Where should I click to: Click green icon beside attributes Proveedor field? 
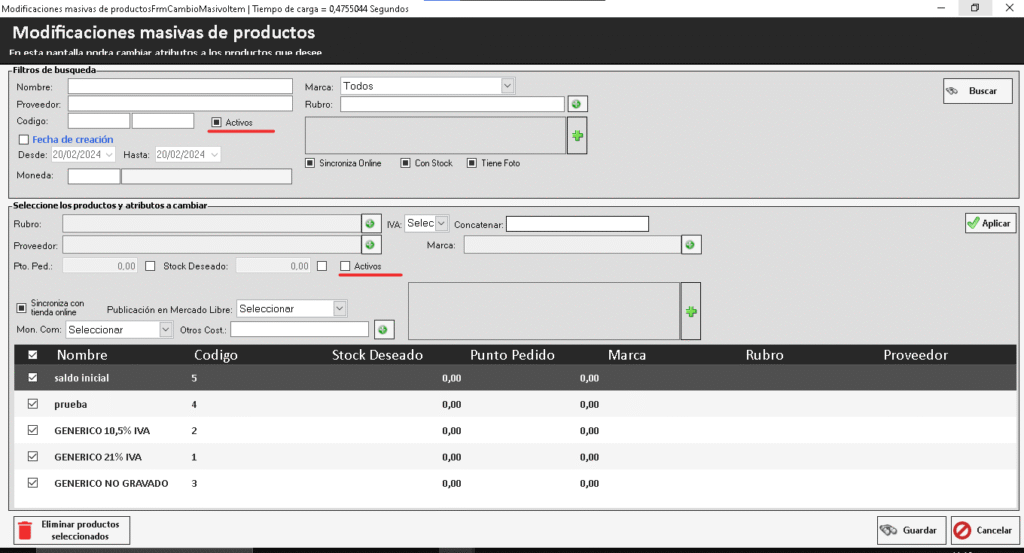click(x=370, y=245)
